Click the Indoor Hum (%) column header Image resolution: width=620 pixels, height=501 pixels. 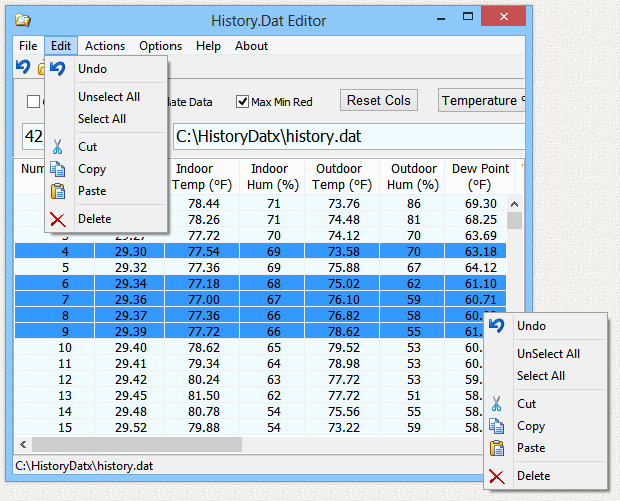click(x=272, y=177)
